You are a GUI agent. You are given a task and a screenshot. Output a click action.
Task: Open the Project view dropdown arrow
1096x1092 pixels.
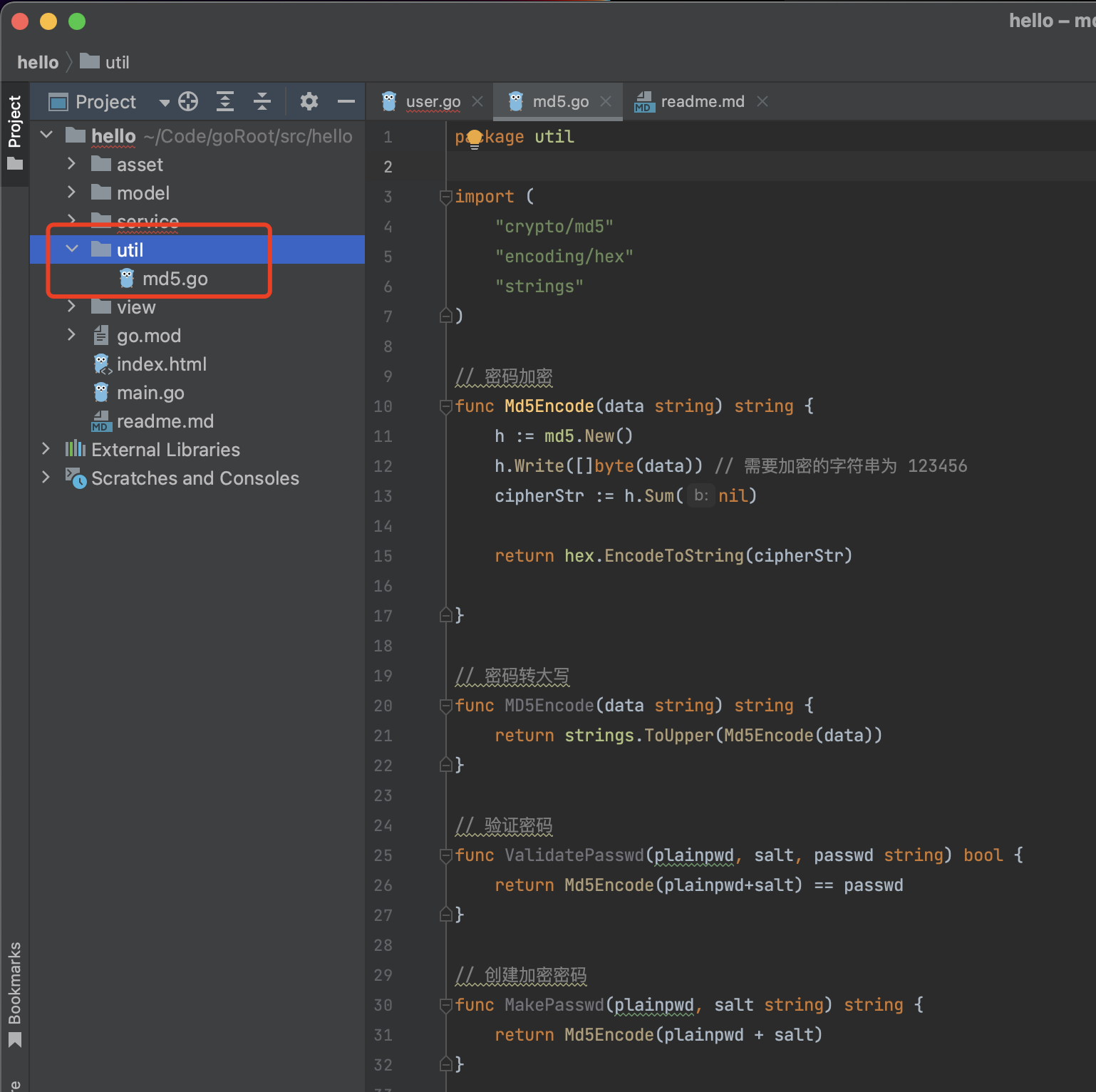(165, 103)
